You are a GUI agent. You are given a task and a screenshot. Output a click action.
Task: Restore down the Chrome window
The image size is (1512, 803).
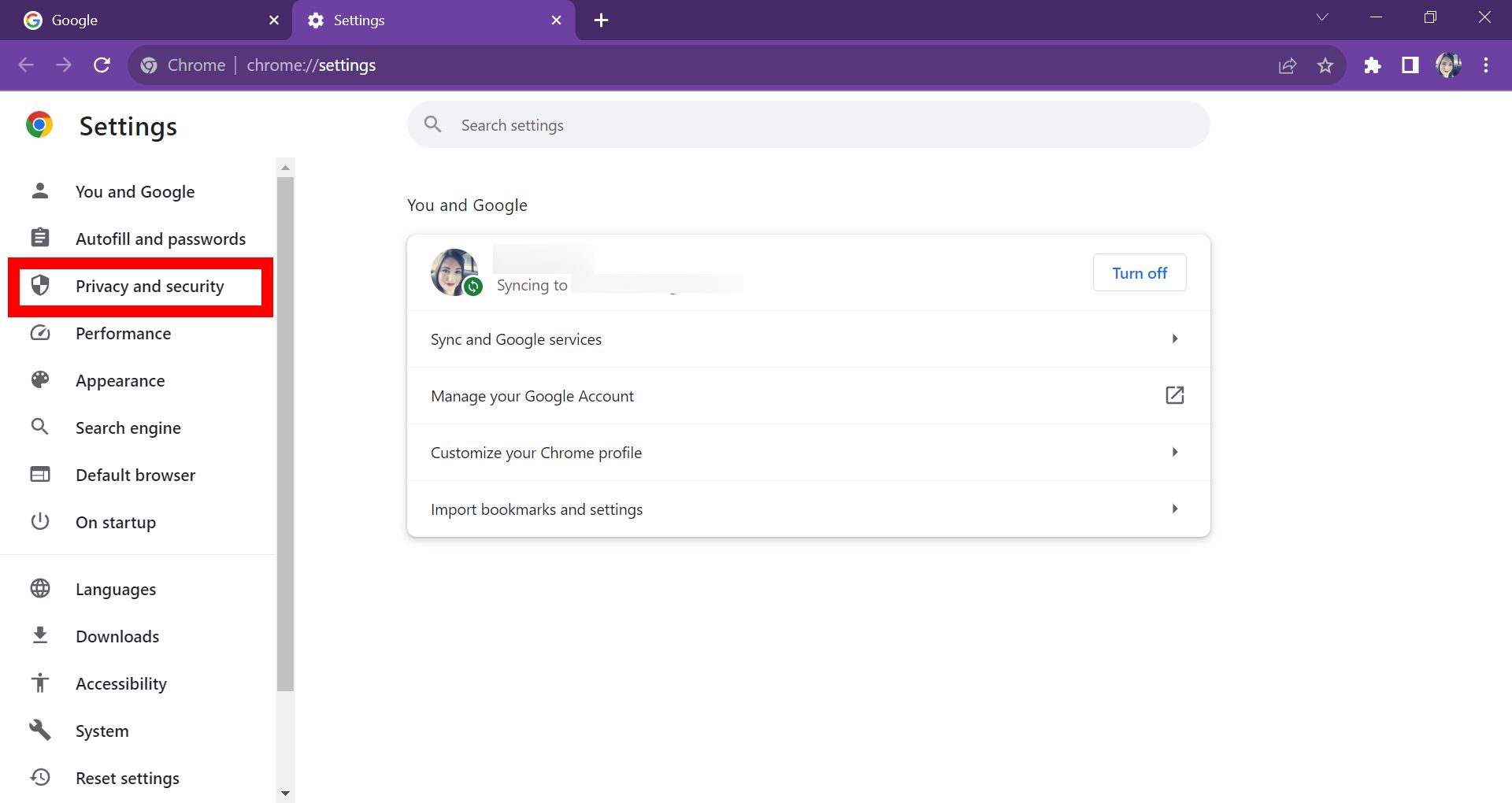click(1431, 17)
